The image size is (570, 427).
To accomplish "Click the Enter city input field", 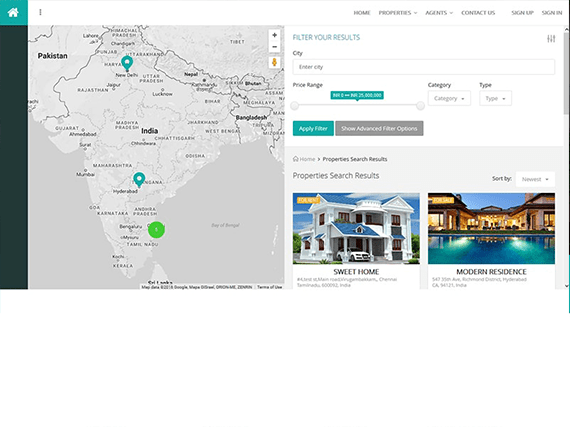I will click(424, 67).
